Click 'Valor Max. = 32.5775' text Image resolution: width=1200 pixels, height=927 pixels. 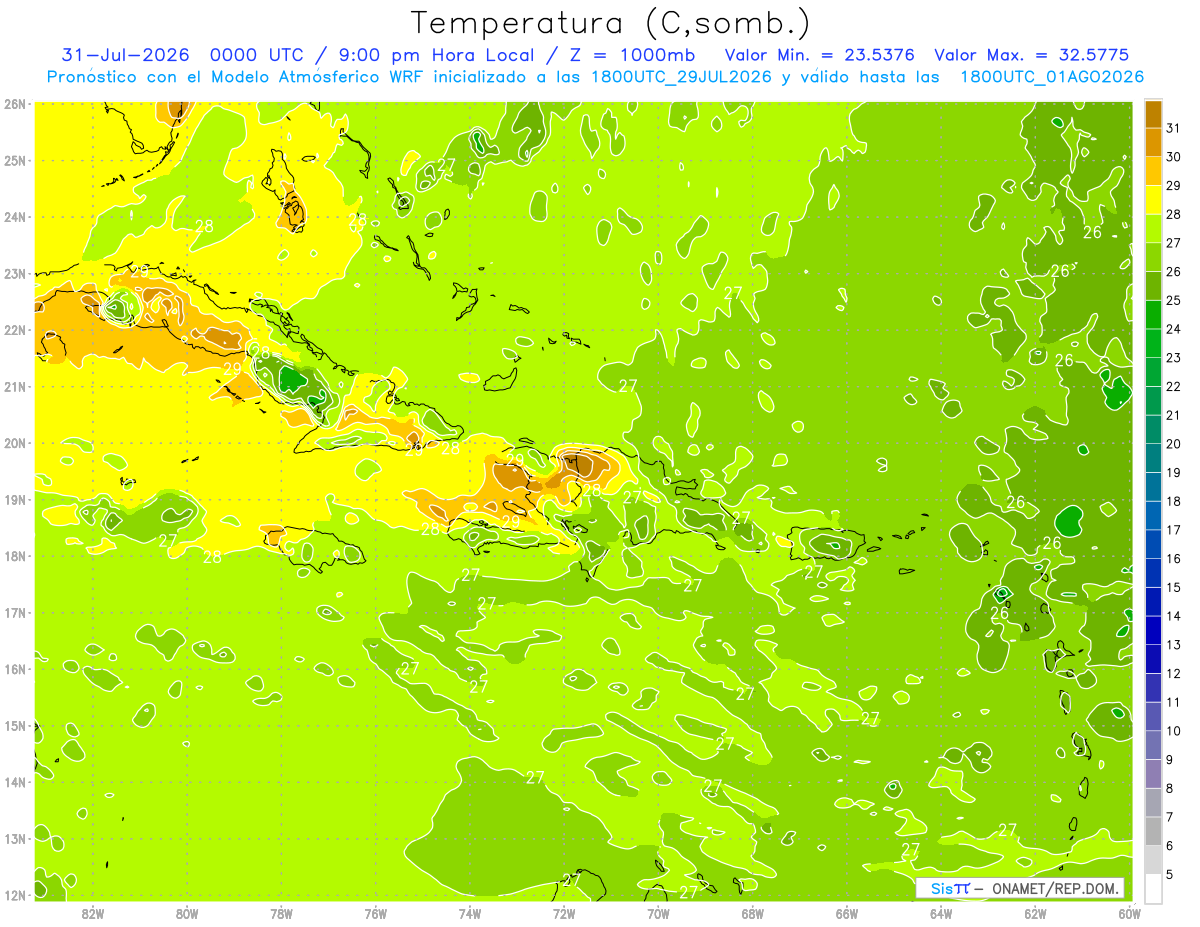coord(1032,54)
